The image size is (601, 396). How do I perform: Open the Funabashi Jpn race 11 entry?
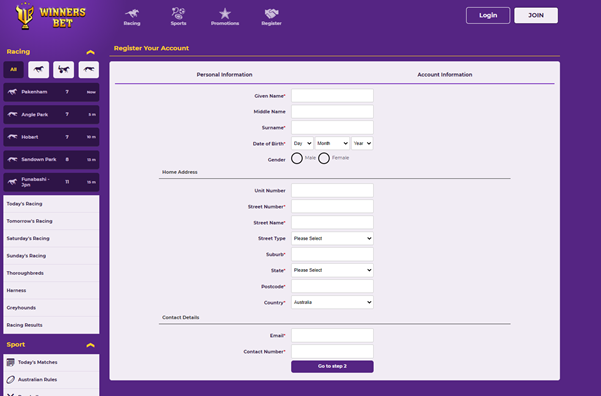(51, 182)
